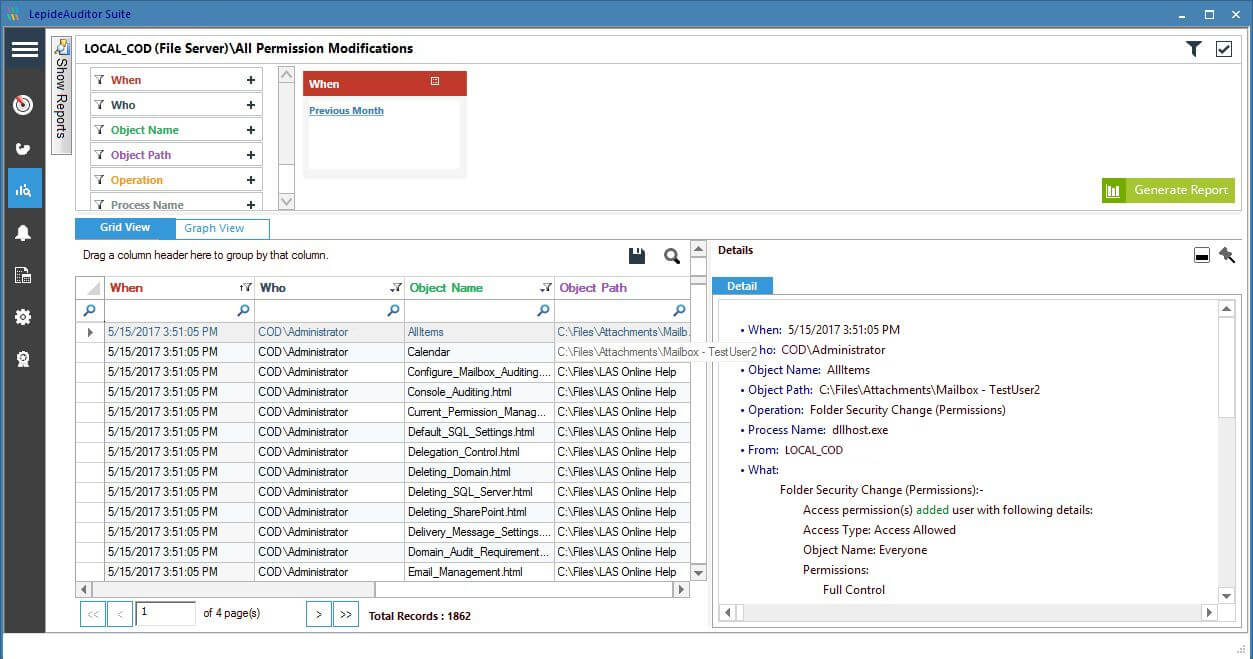Click filter list scroll up arrow

(x=287, y=75)
